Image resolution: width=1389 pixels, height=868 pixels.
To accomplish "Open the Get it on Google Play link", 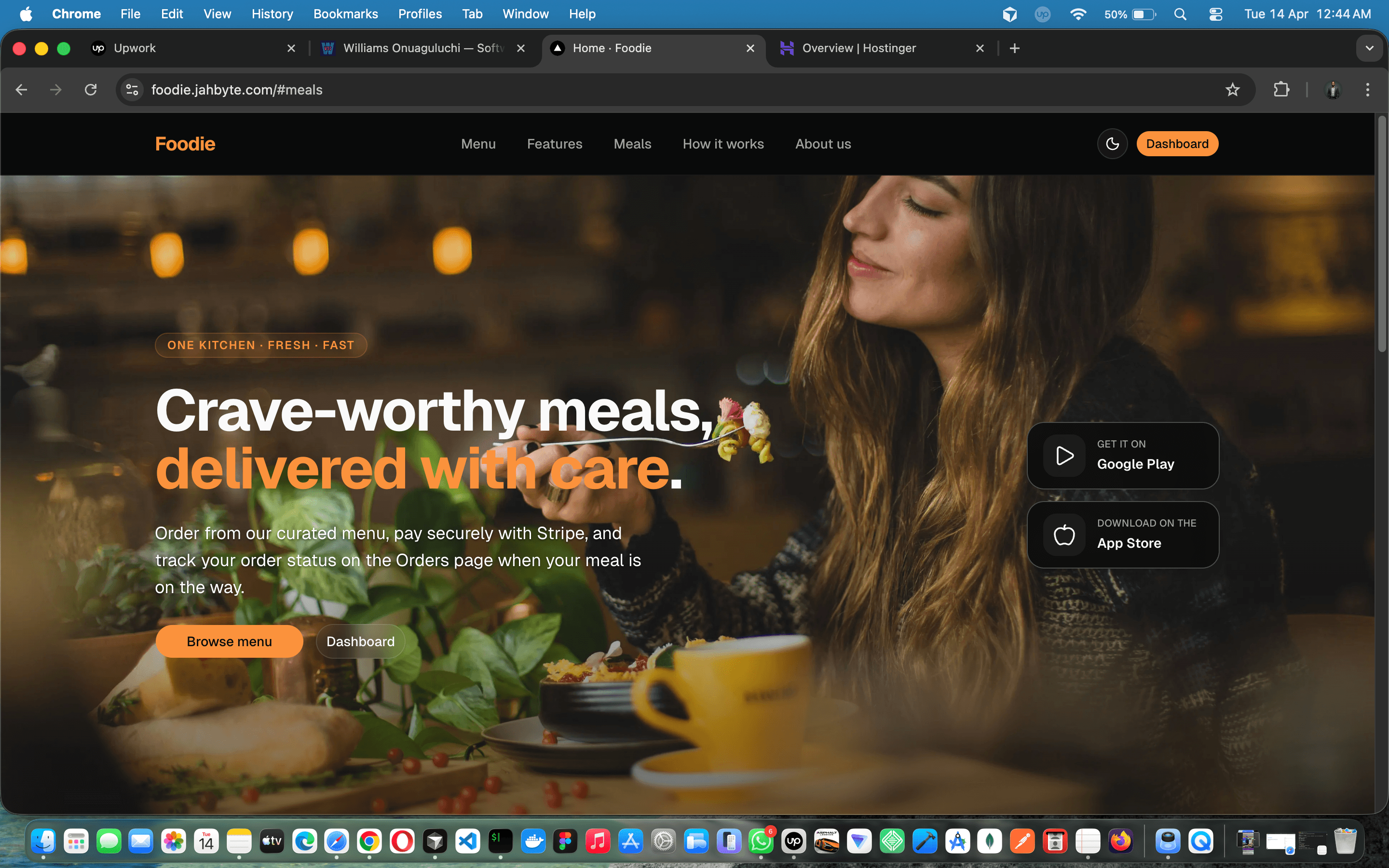I will coord(1122,455).
